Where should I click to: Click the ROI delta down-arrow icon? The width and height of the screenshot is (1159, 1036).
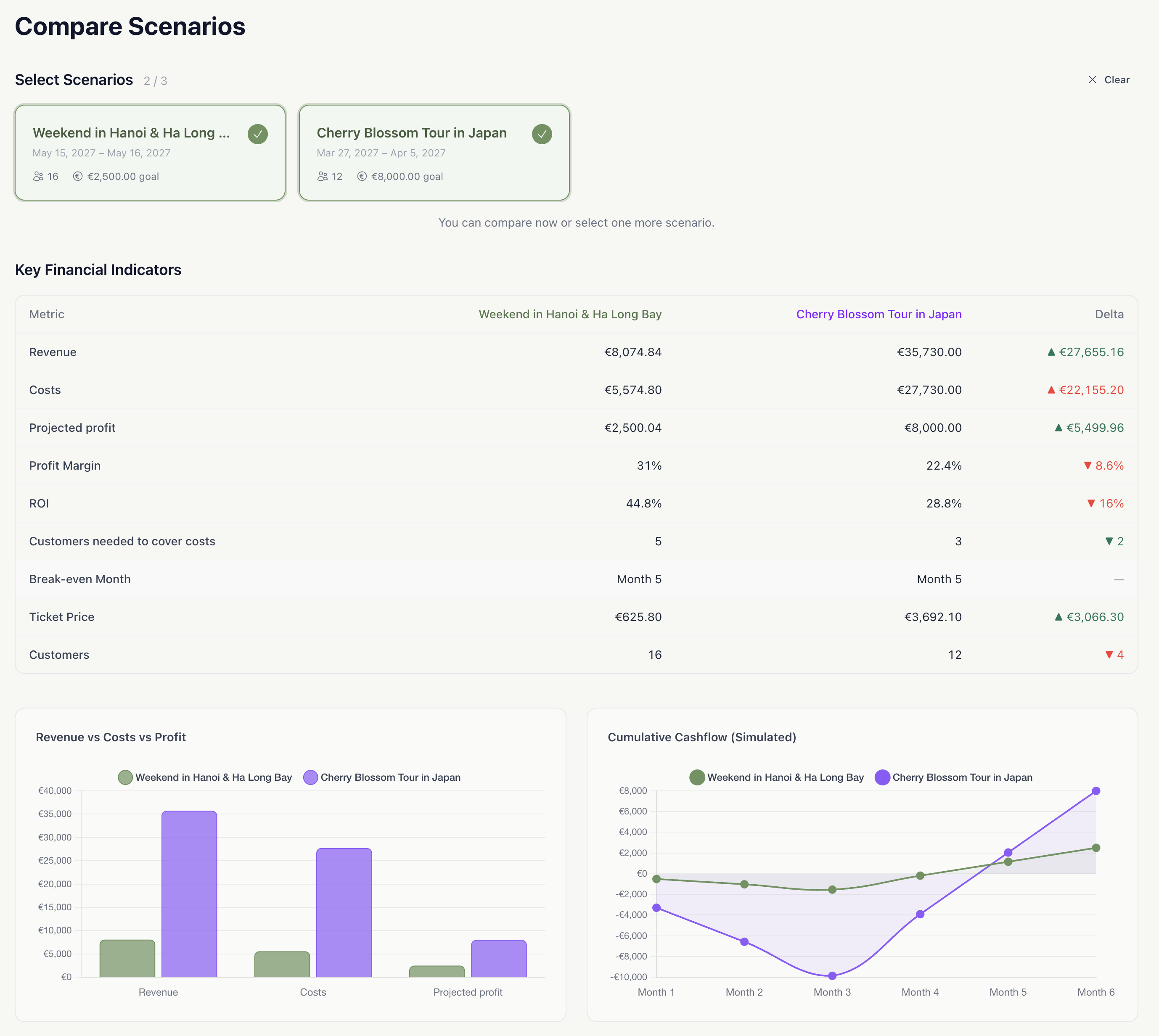click(1091, 504)
